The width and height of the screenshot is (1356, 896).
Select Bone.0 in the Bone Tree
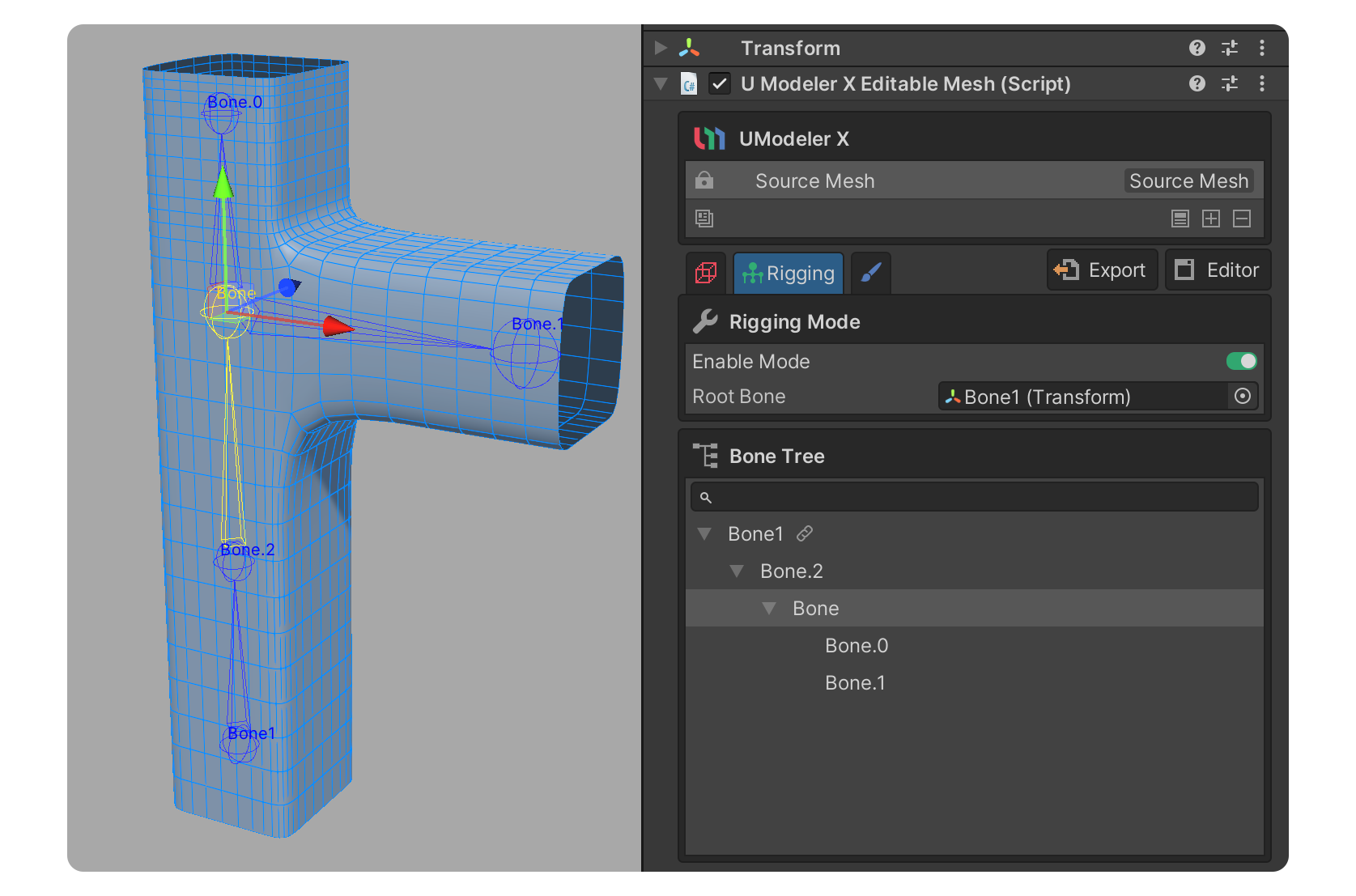click(856, 646)
